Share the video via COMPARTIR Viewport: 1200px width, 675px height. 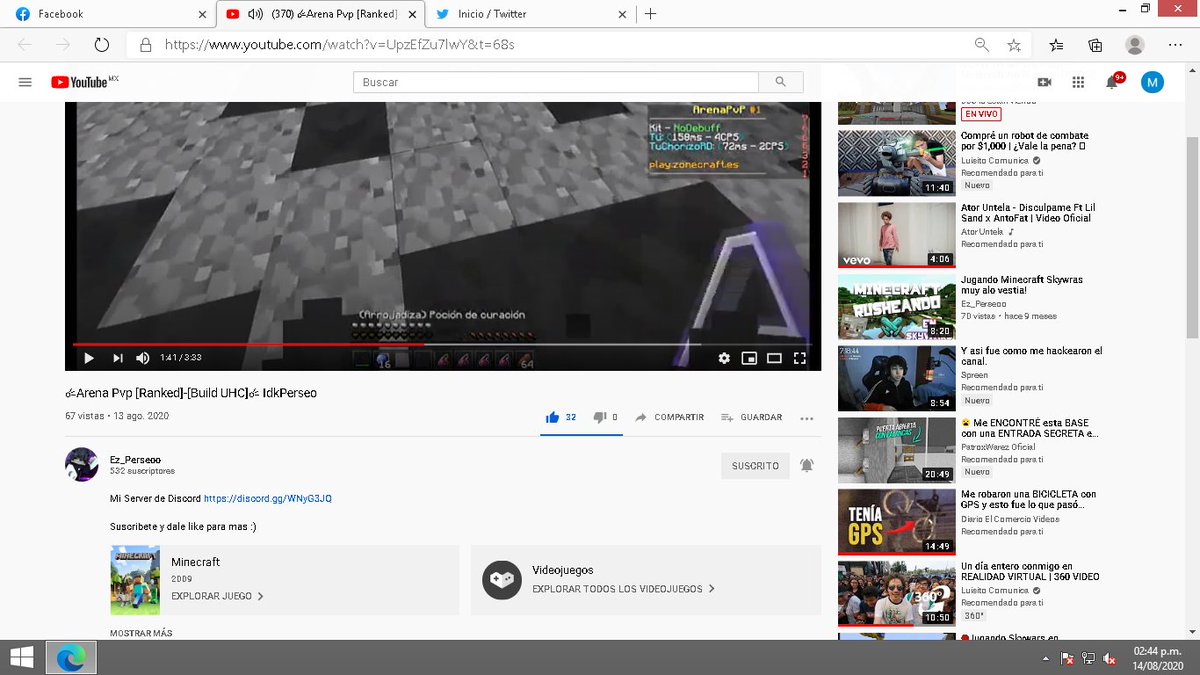(x=669, y=417)
